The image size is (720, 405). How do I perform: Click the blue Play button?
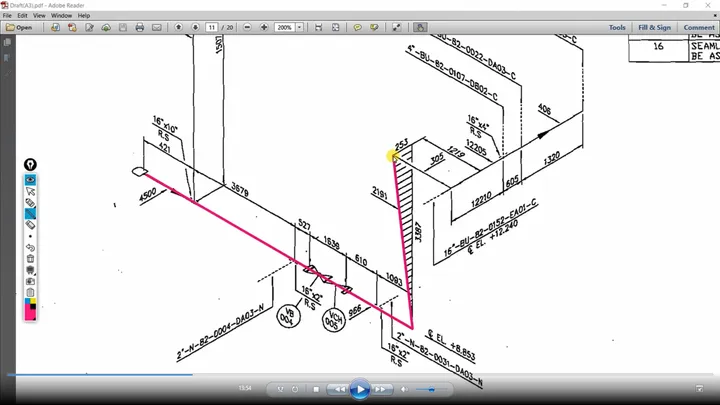click(360, 389)
